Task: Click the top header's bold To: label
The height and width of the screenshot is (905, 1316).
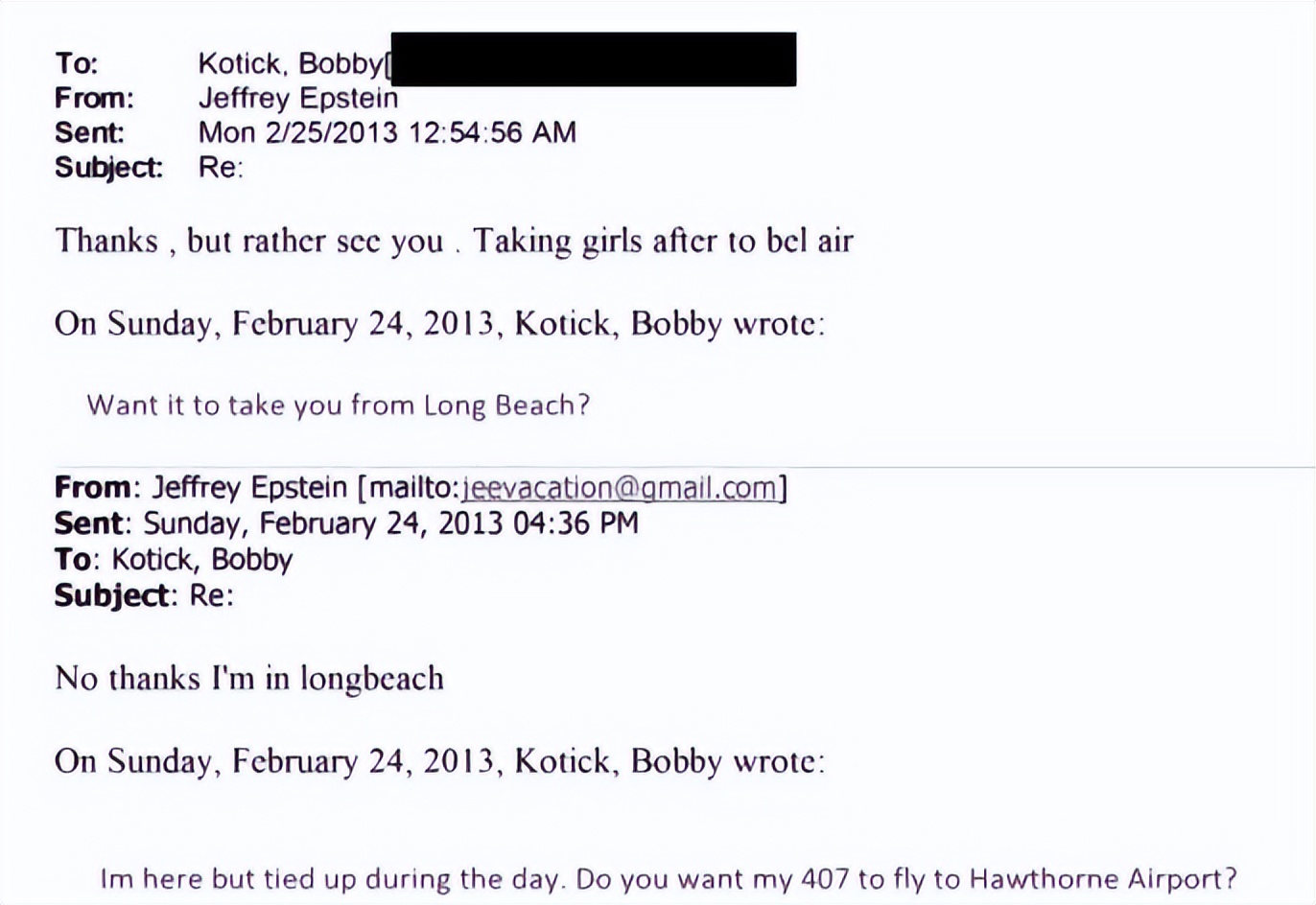Action: 77,63
